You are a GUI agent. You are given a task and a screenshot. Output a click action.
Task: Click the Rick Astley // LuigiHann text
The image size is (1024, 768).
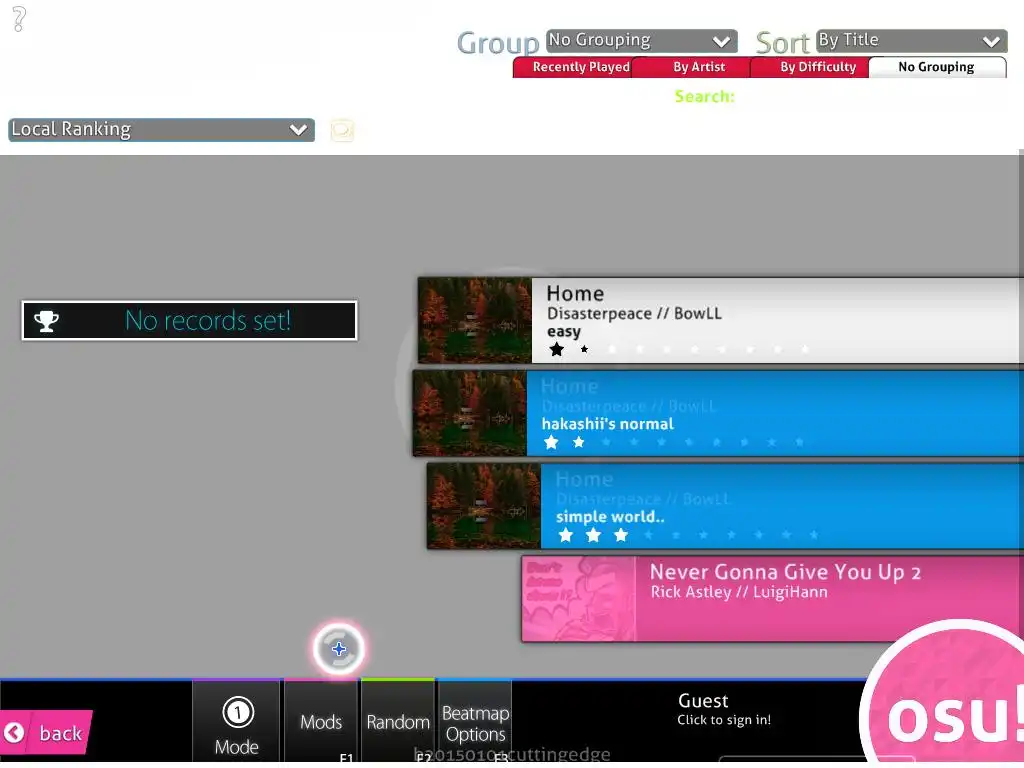739,592
